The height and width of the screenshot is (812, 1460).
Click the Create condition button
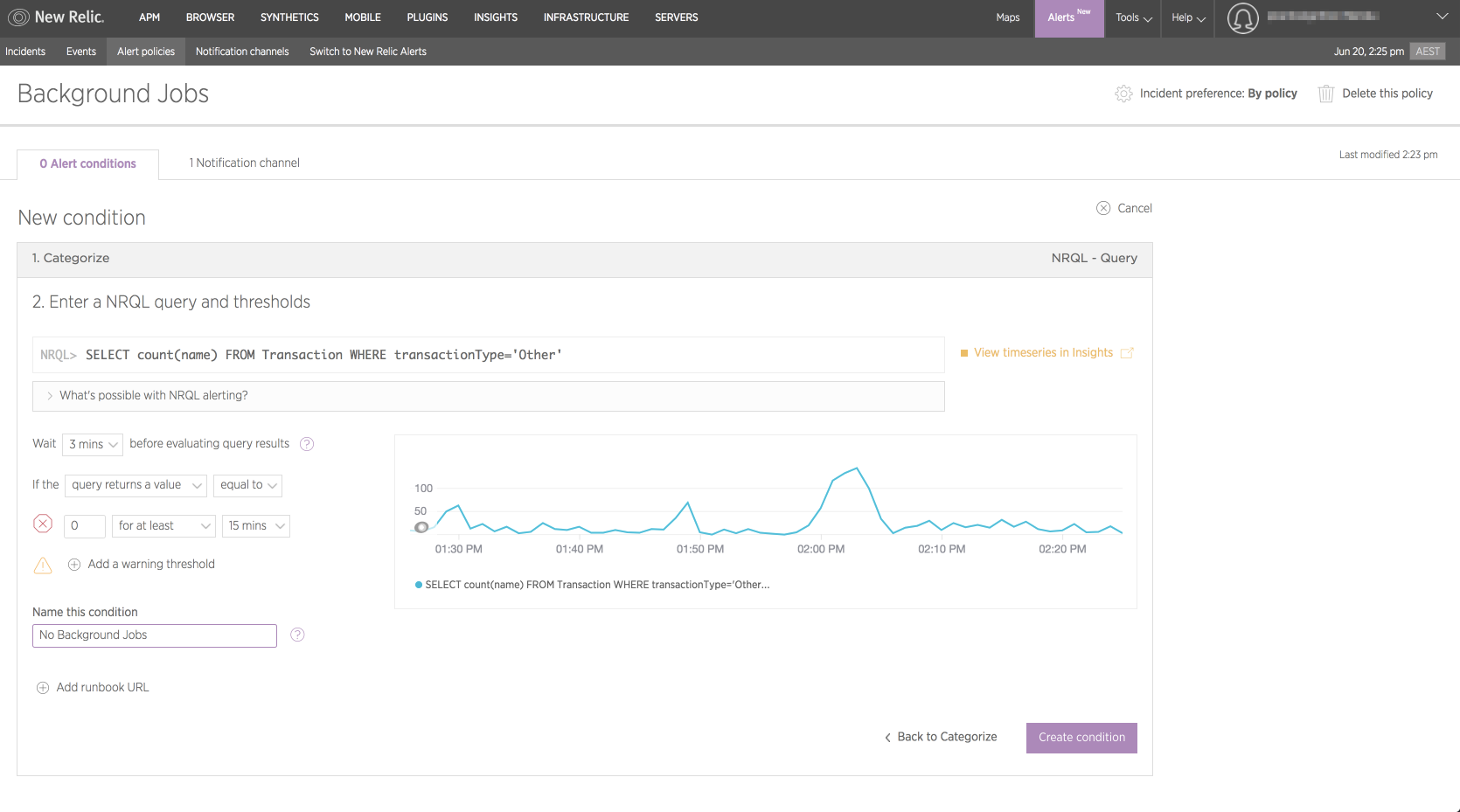(x=1081, y=738)
